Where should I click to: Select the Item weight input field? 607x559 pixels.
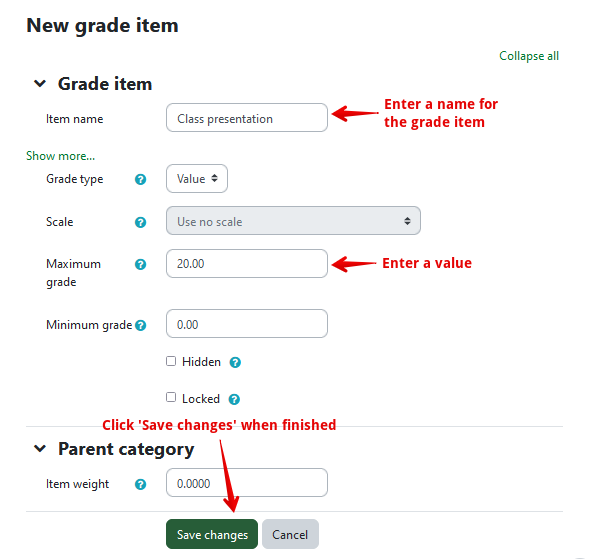tap(246, 483)
